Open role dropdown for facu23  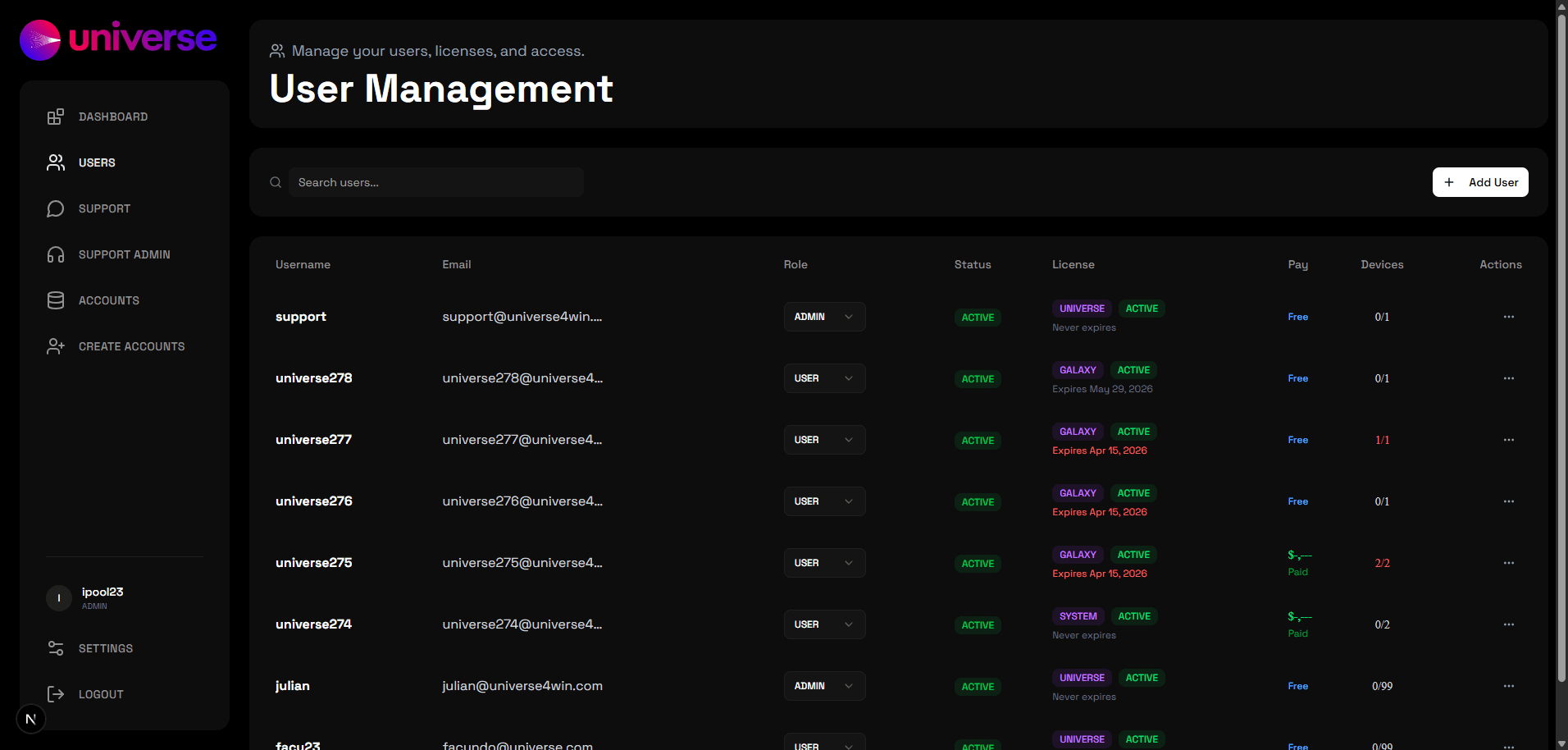(824, 743)
